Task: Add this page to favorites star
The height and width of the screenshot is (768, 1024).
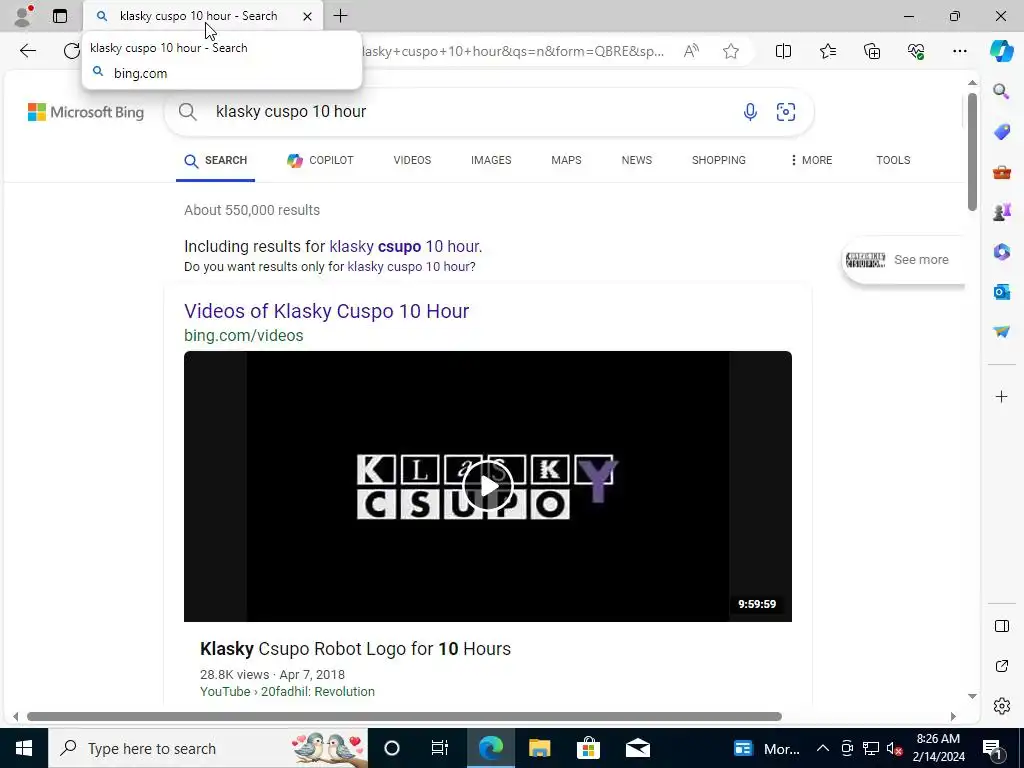Action: 731,51
